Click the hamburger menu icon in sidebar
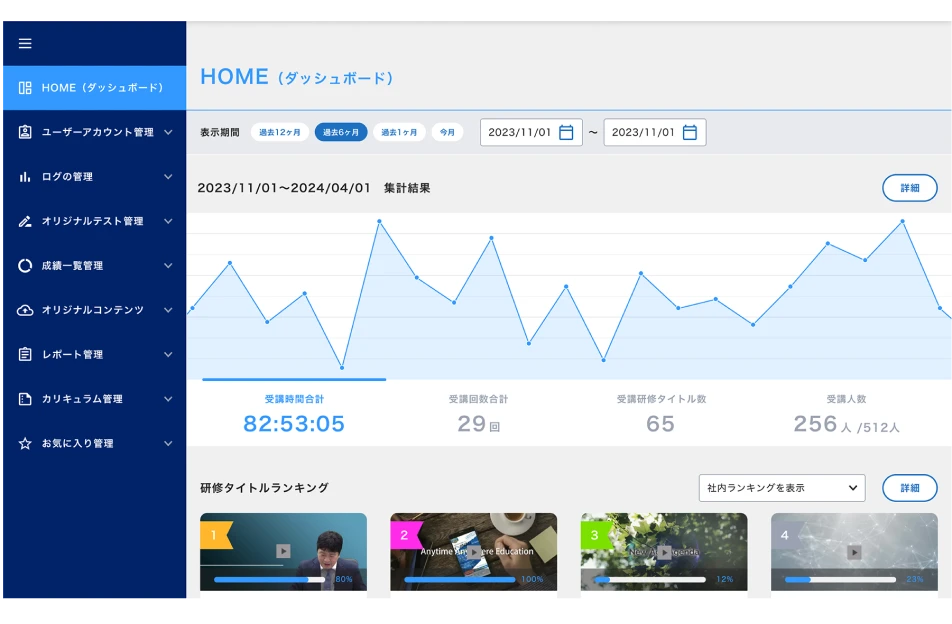This screenshot has width=952, height=624. (x=25, y=43)
